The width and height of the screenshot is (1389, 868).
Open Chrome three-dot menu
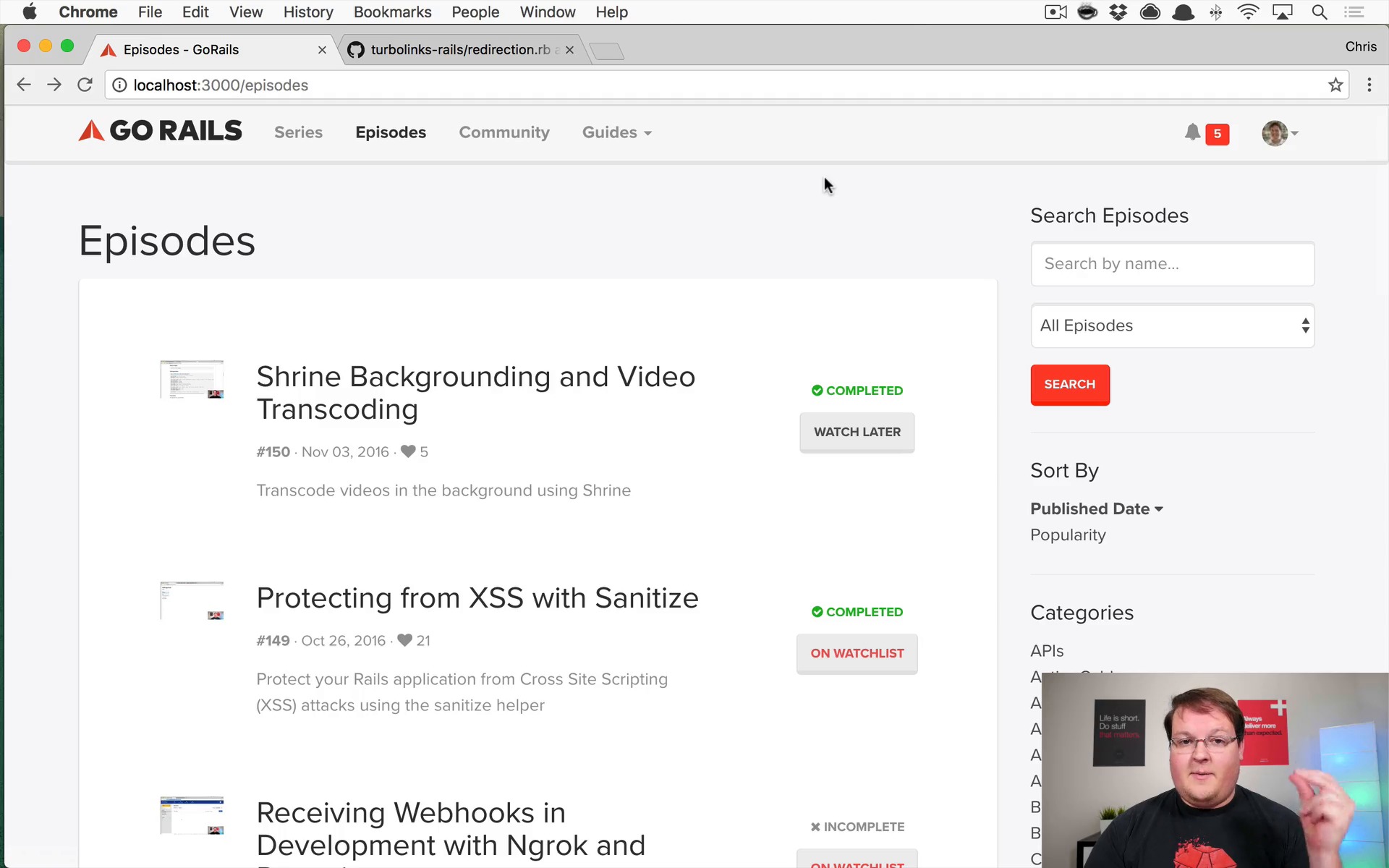click(x=1369, y=85)
